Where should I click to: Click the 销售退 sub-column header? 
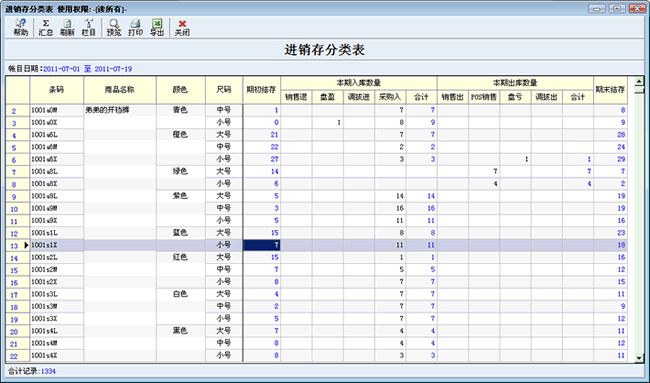[x=296, y=97]
